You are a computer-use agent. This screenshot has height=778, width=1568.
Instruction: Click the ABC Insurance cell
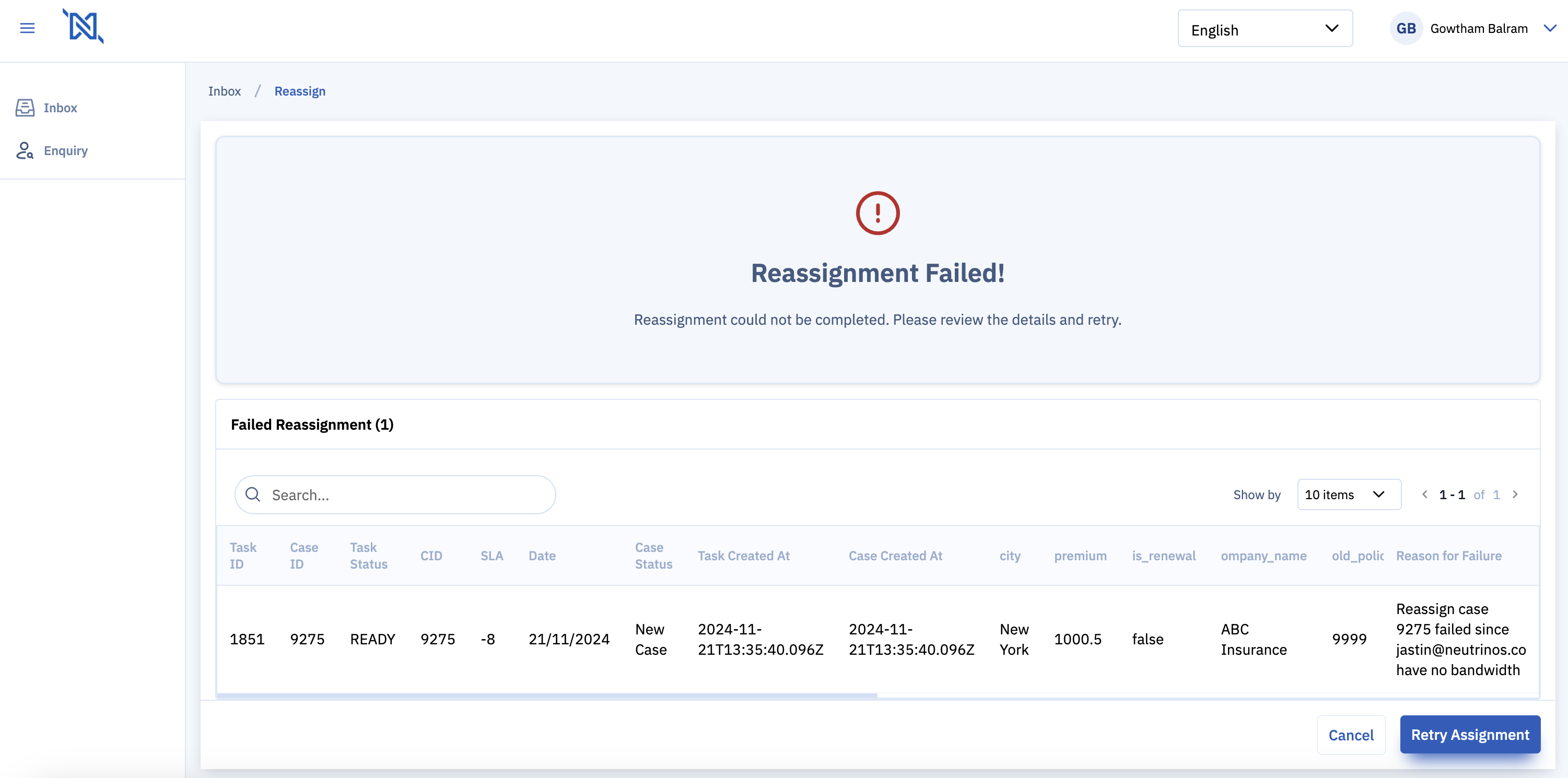[1254, 639]
